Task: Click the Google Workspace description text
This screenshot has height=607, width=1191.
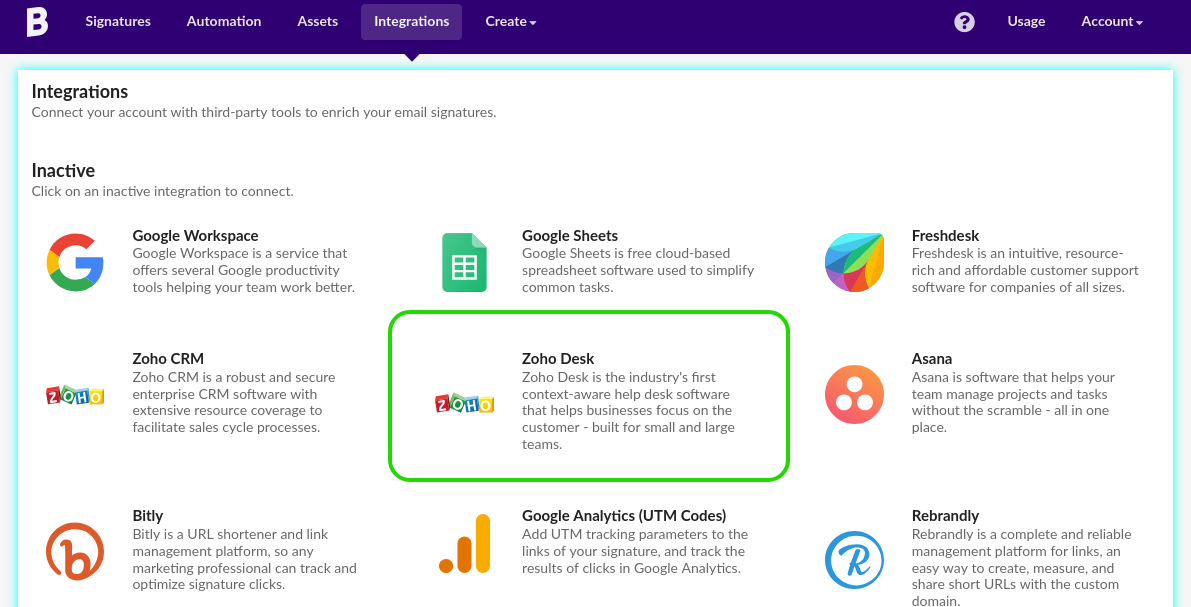Action: pyautogui.click(x=244, y=270)
